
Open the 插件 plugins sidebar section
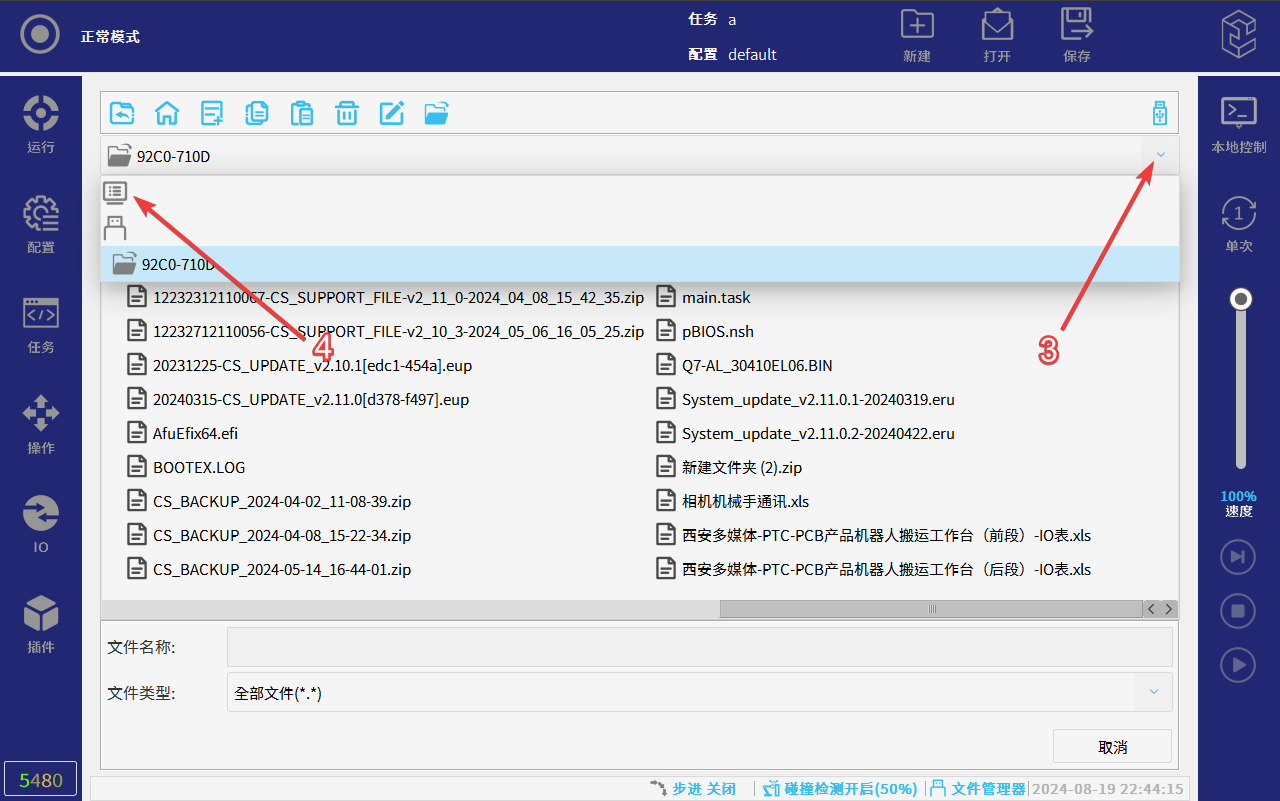click(x=41, y=624)
